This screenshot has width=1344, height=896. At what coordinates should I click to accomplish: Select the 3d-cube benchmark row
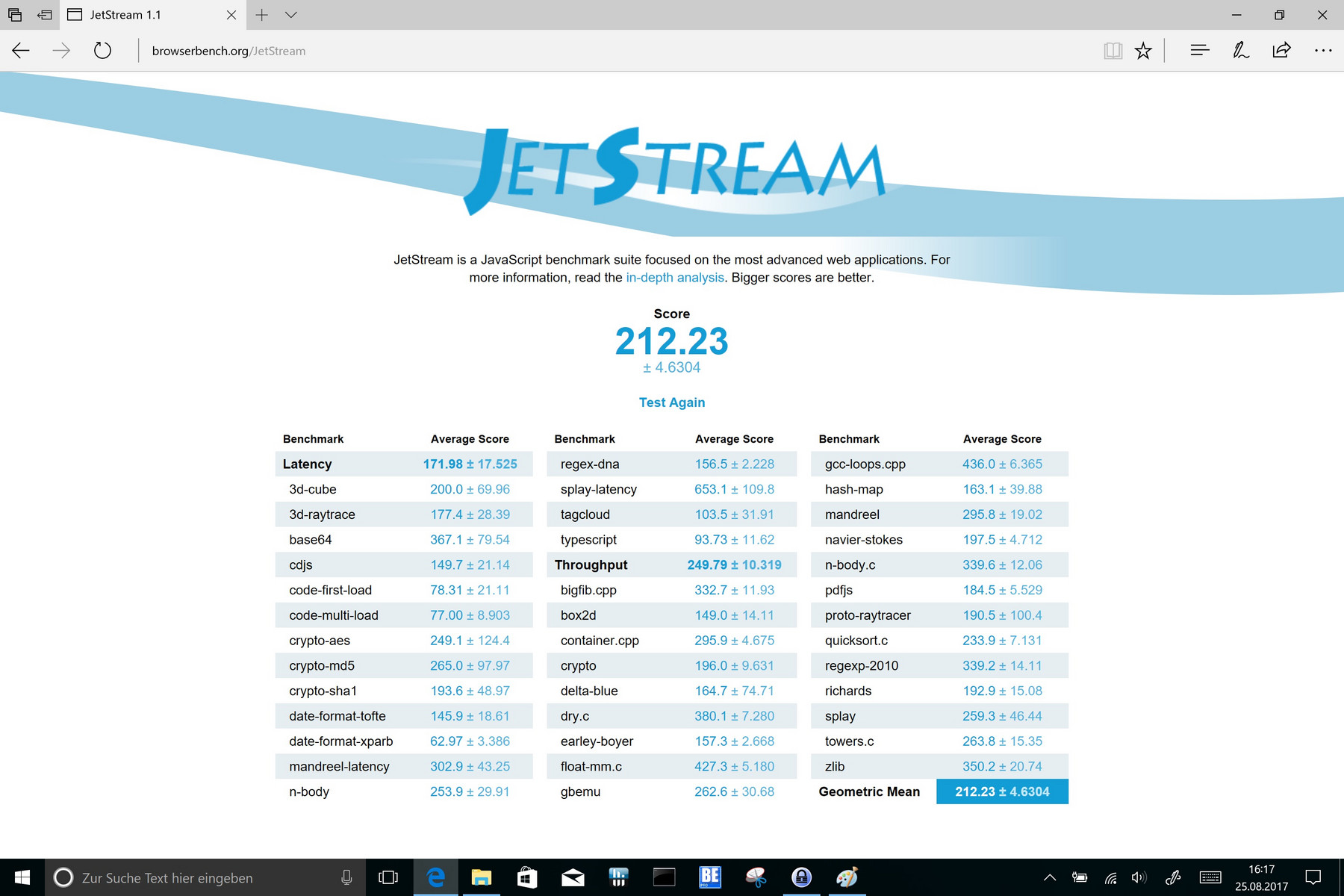403,489
